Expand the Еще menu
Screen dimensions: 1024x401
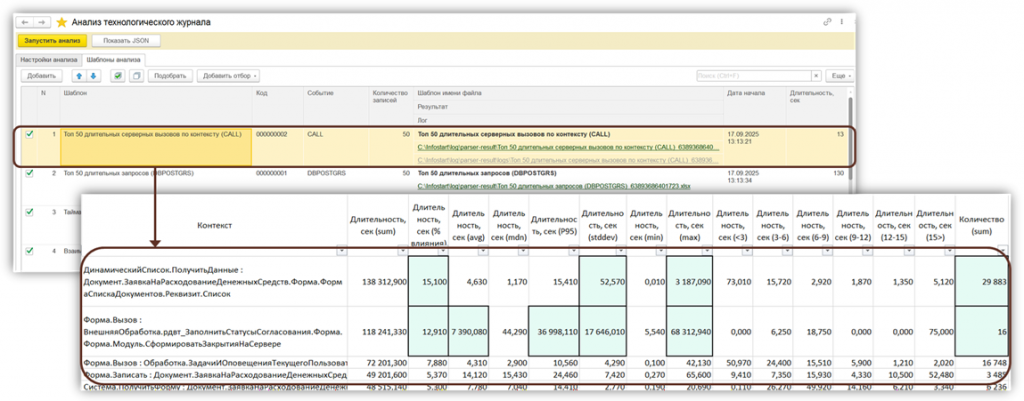[840, 76]
